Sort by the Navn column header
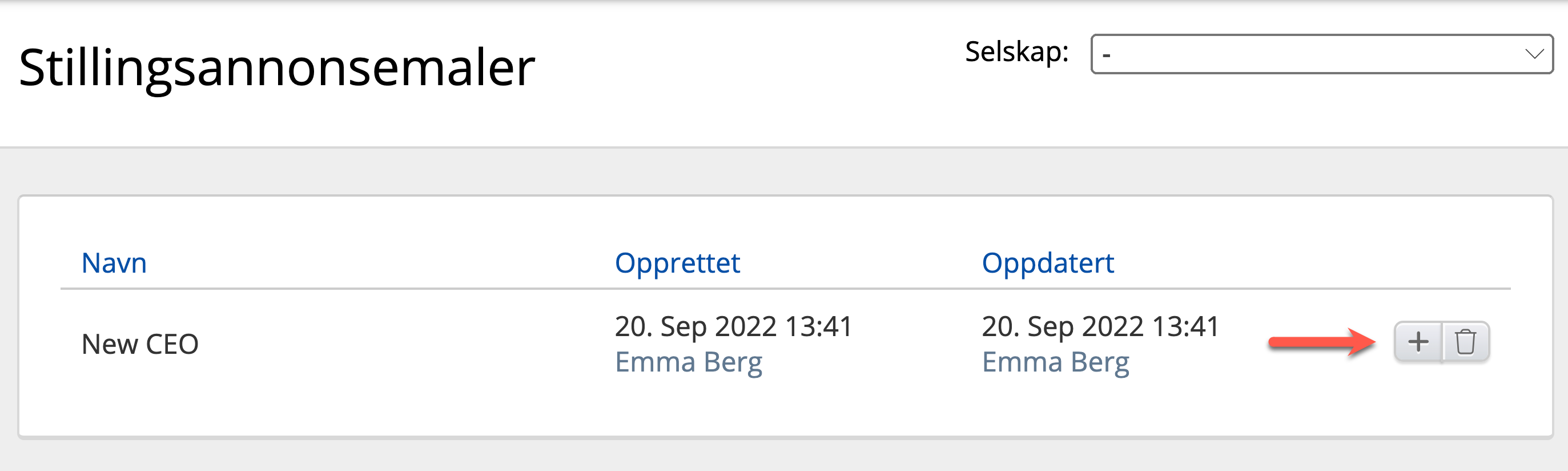 click(x=114, y=264)
